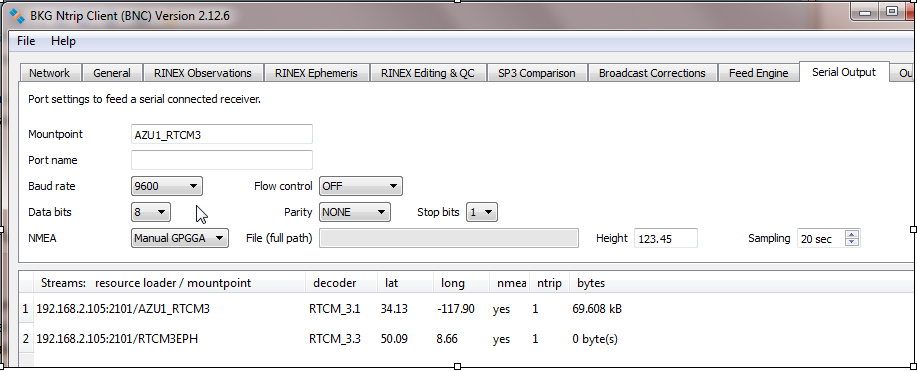917x372 pixels.
Task: Click row header number 2
Action: [x=26, y=339]
